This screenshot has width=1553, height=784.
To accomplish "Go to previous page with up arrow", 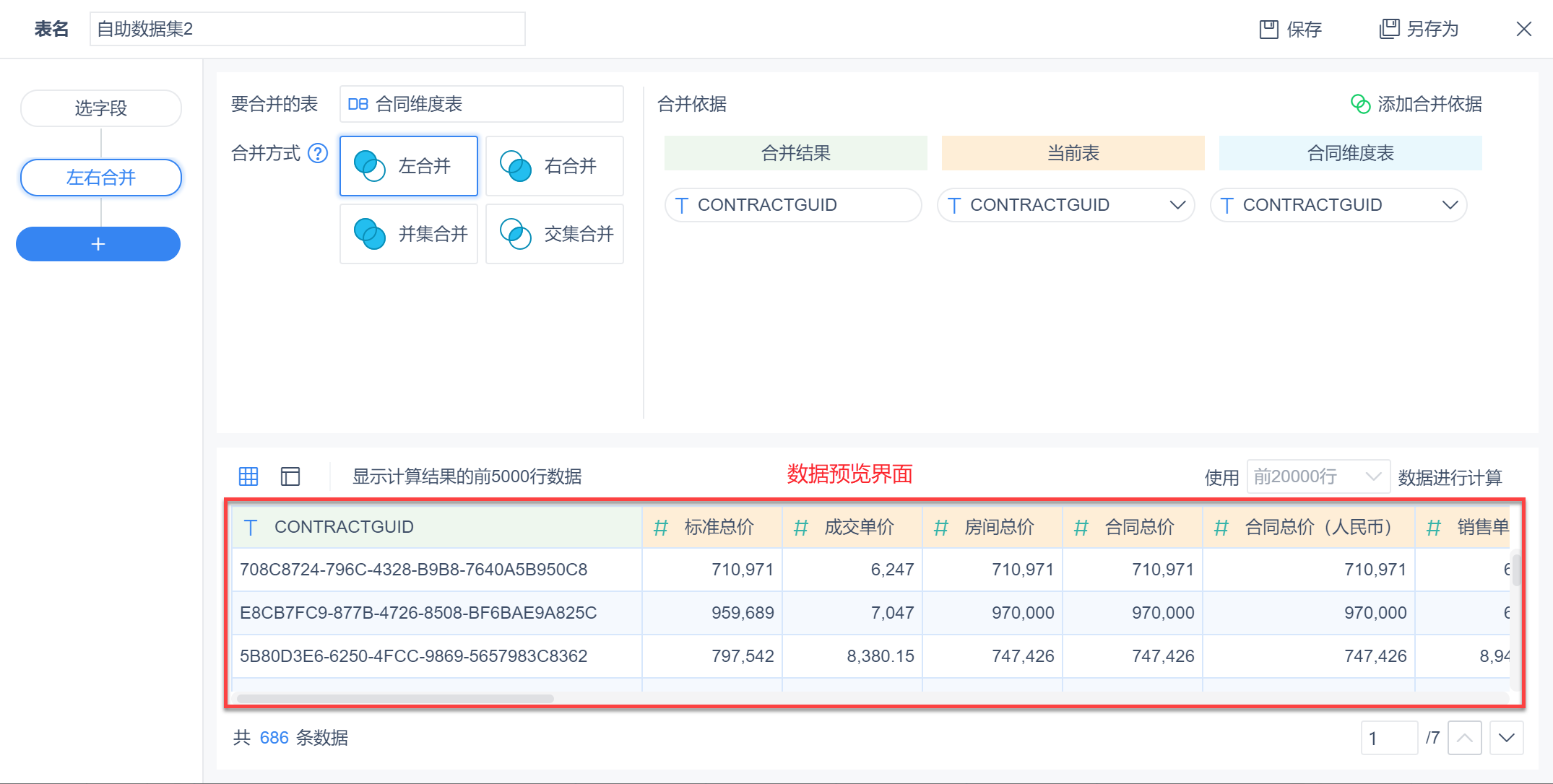I will coord(1464,738).
